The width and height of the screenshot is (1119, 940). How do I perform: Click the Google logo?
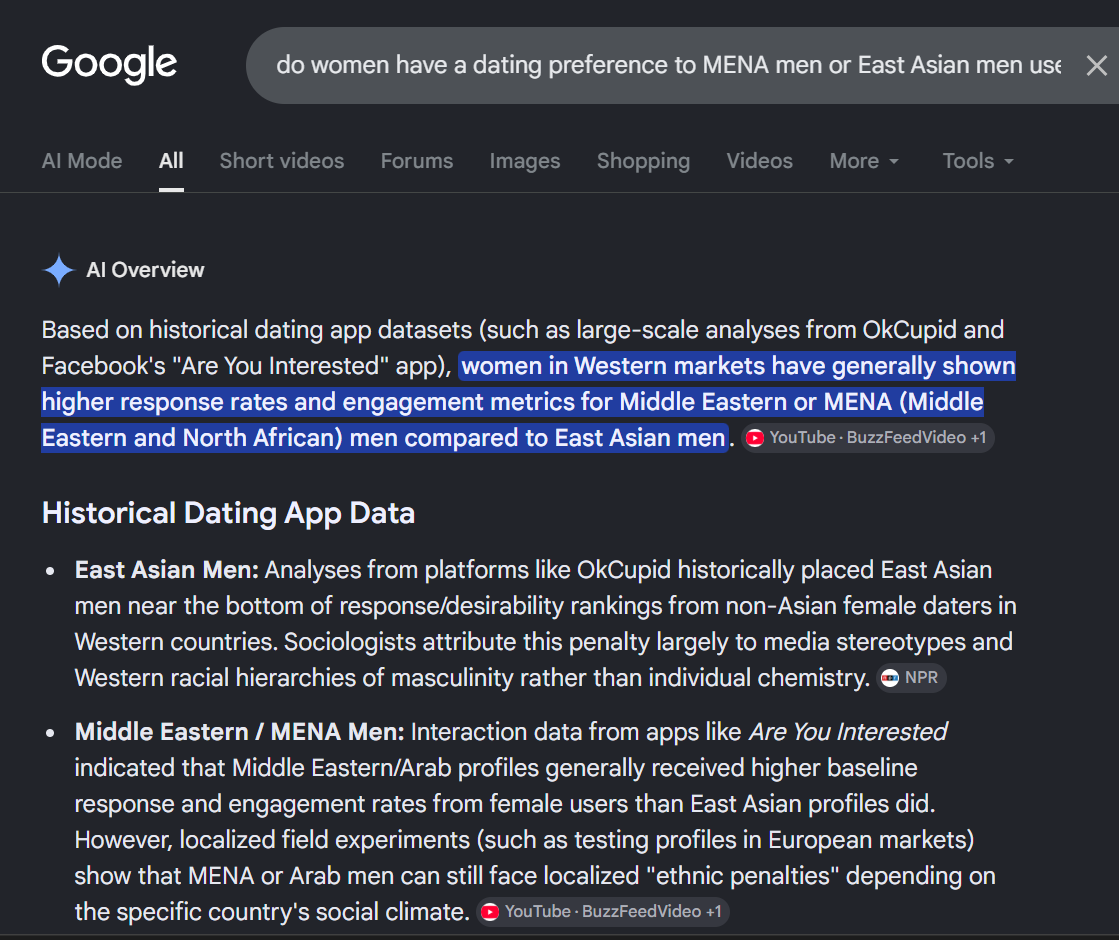pyautogui.click(x=109, y=64)
